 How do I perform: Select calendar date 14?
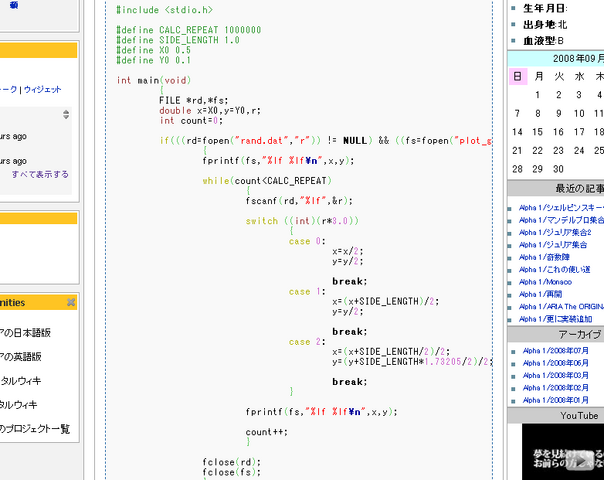517,132
